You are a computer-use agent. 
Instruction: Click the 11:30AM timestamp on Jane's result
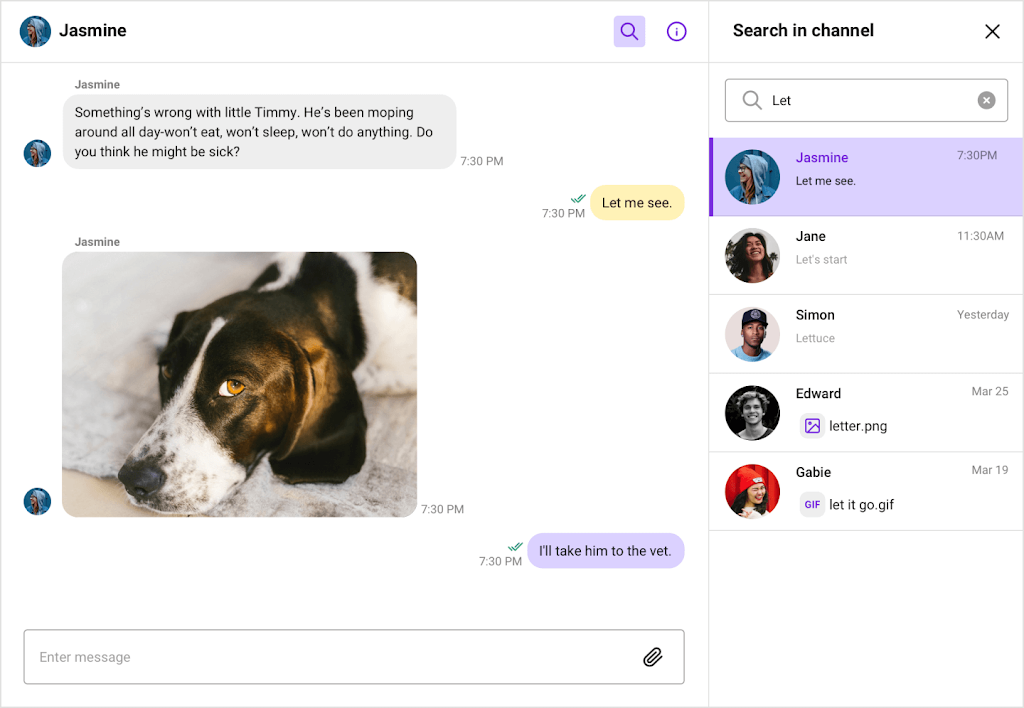tap(980, 236)
